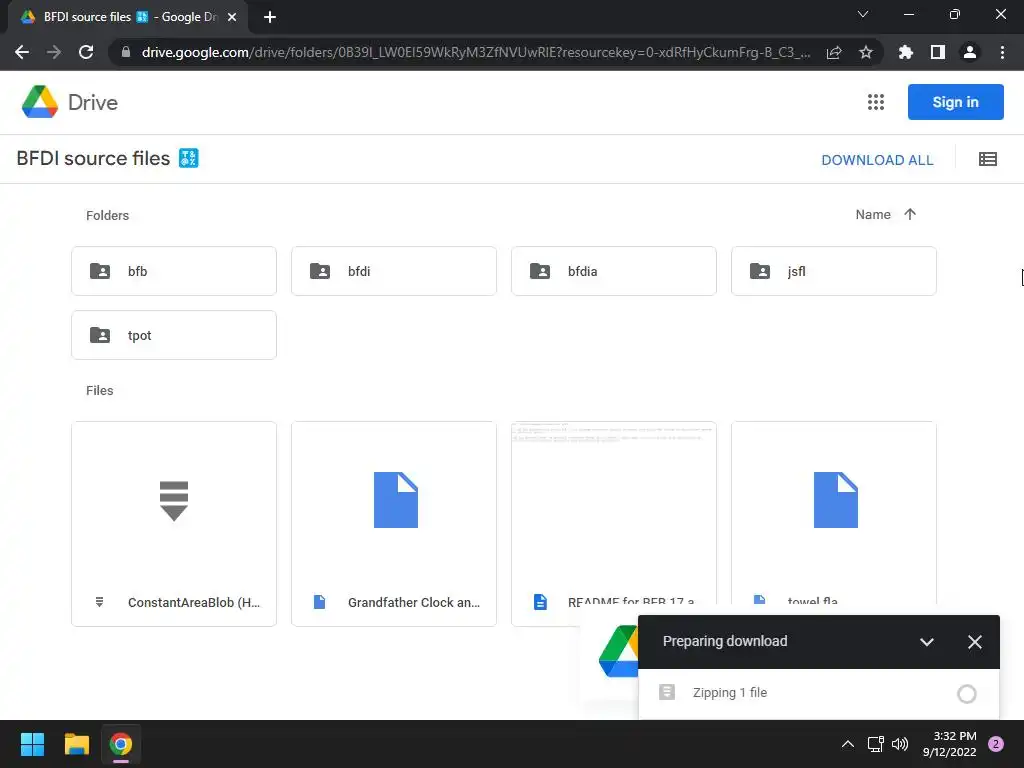Image resolution: width=1024 pixels, height=768 pixels.
Task: Reload the current page
Action: pyautogui.click(x=86, y=52)
